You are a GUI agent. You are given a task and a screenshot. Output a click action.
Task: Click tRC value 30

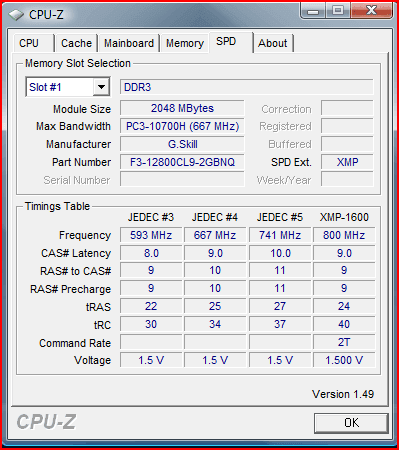pyautogui.click(x=151, y=324)
